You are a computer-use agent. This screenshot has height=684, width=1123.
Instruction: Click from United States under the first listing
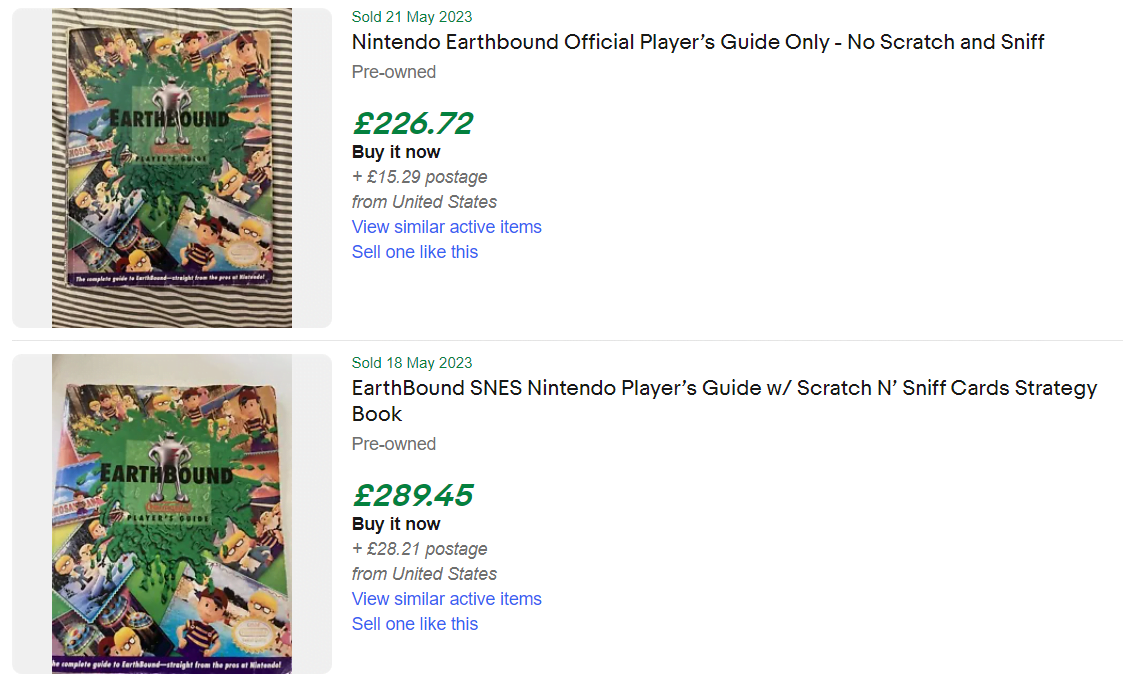(424, 202)
